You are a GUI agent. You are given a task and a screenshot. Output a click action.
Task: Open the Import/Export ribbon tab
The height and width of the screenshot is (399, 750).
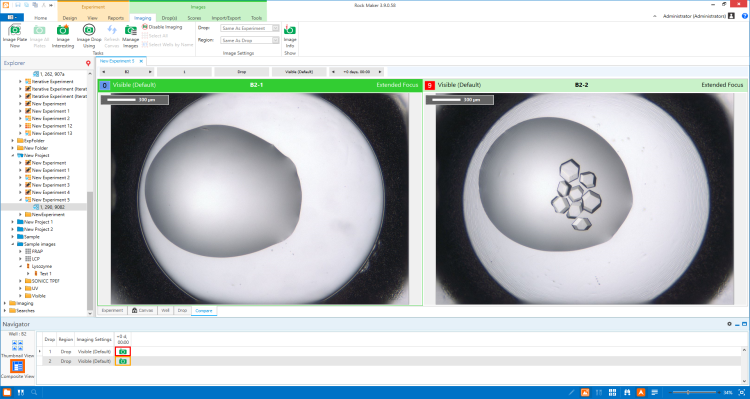coord(226,18)
